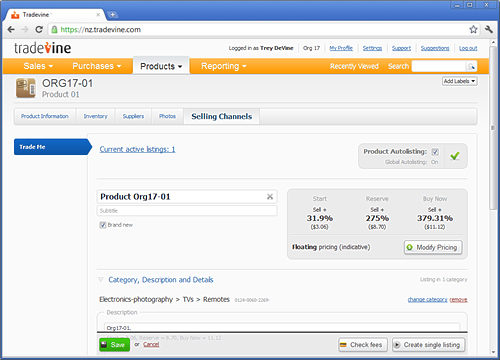Screen dimensions: 500x360
Task: Click the page vertical scrollbar
Action: tap(493, 127)
